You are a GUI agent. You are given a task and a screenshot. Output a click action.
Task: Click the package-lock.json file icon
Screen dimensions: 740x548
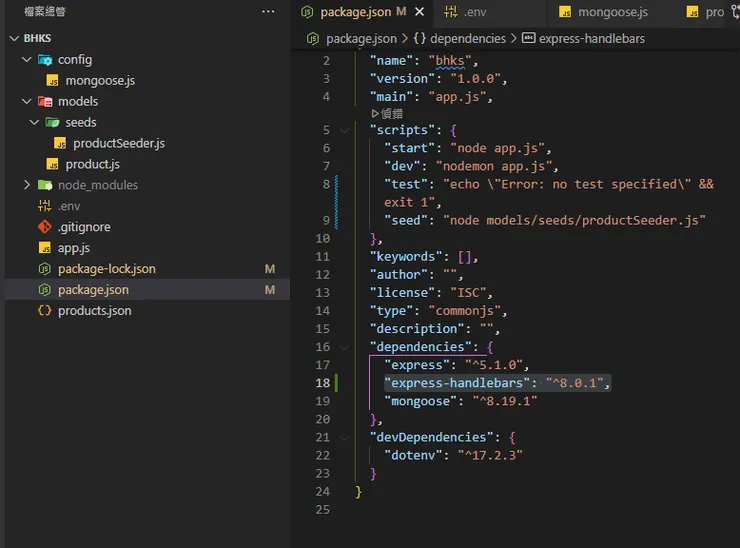tap(44, 269)
